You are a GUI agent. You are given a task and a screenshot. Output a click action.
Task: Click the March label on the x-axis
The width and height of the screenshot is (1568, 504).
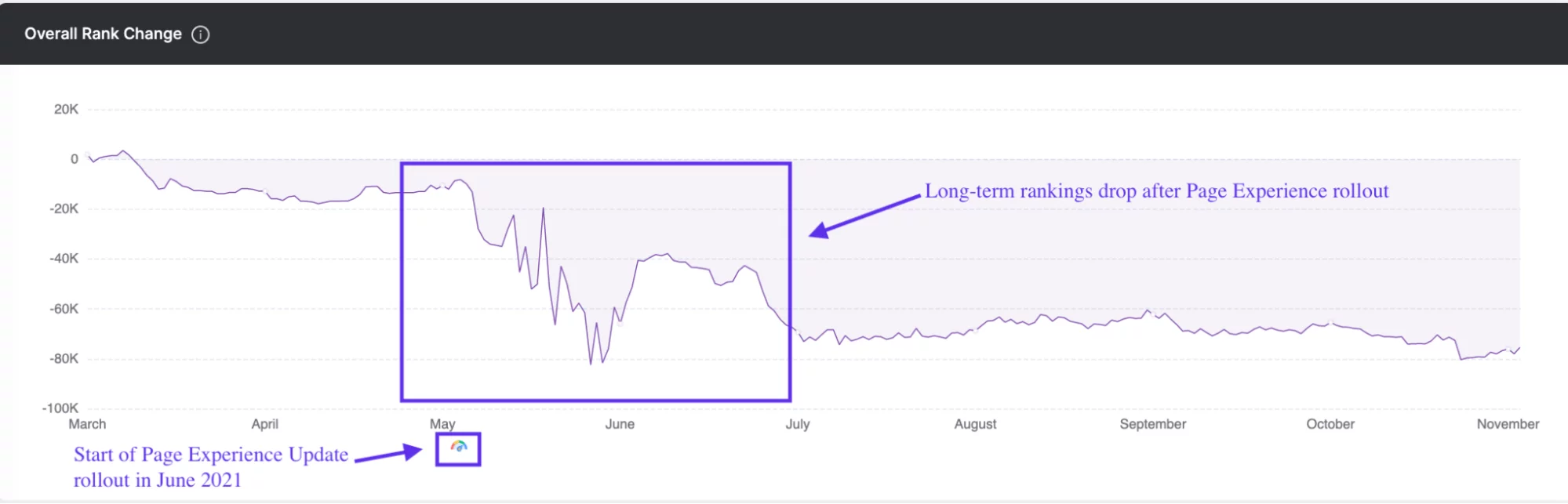click(87, 424)
